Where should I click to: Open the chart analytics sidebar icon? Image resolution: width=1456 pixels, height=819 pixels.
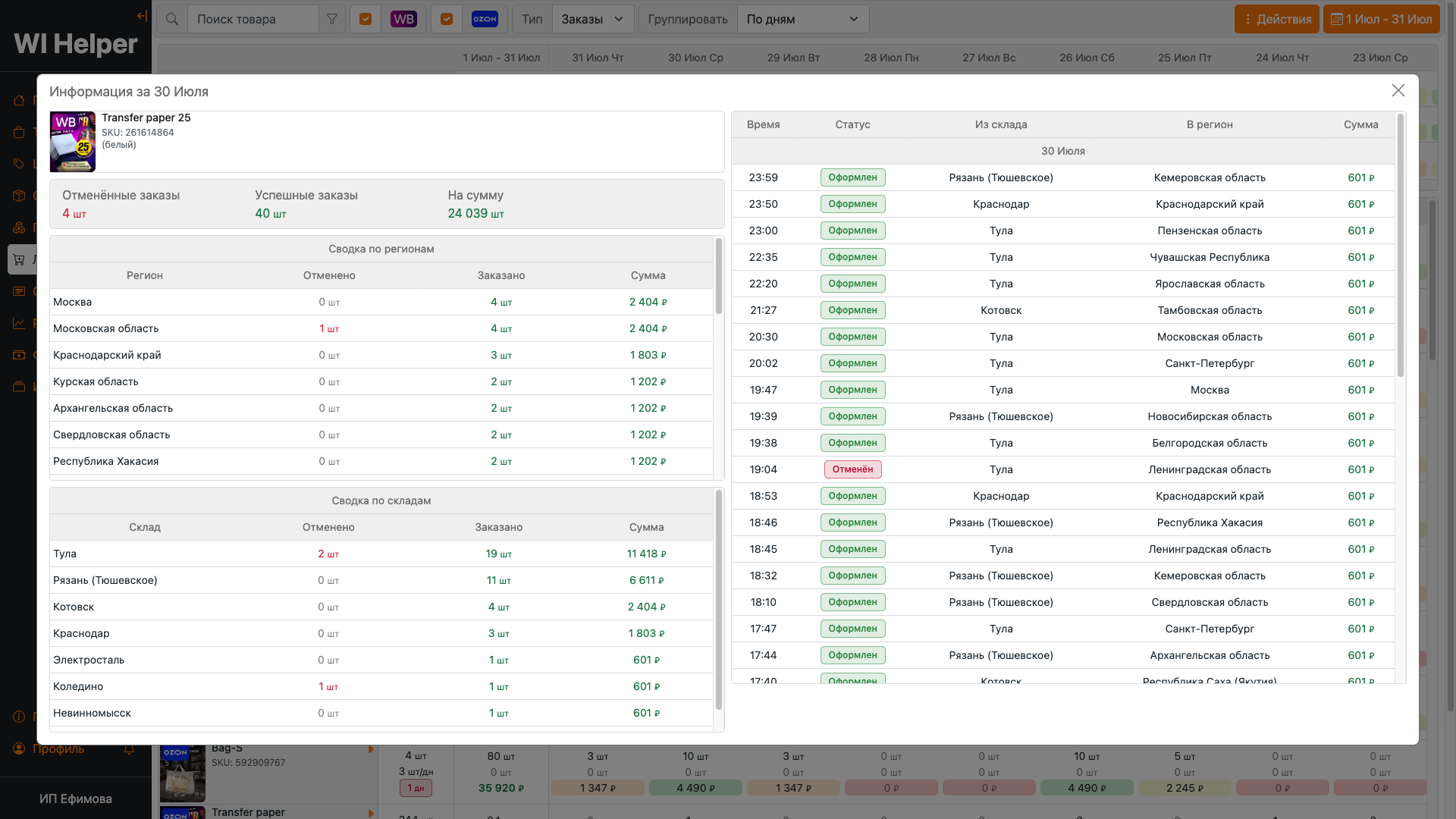tap(19, 323)
